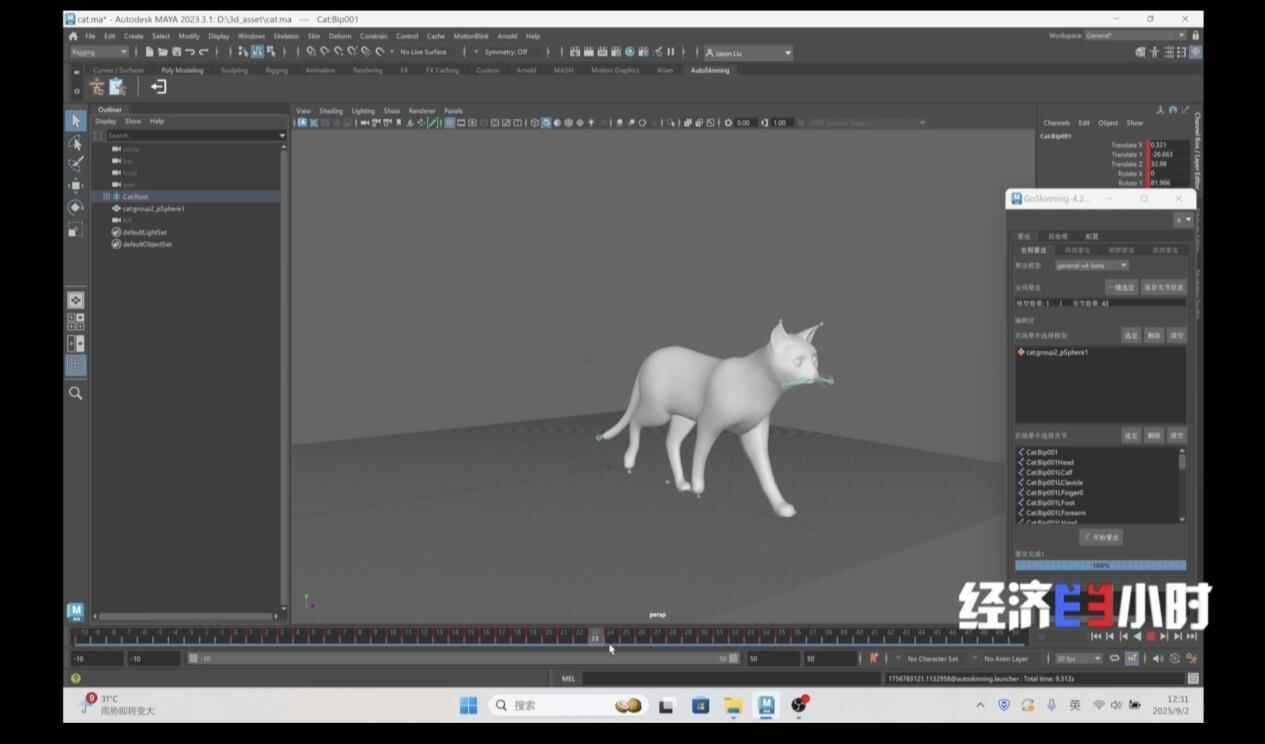Click the 100% skinning progress bar
1265x744 pixels.
1100,565
